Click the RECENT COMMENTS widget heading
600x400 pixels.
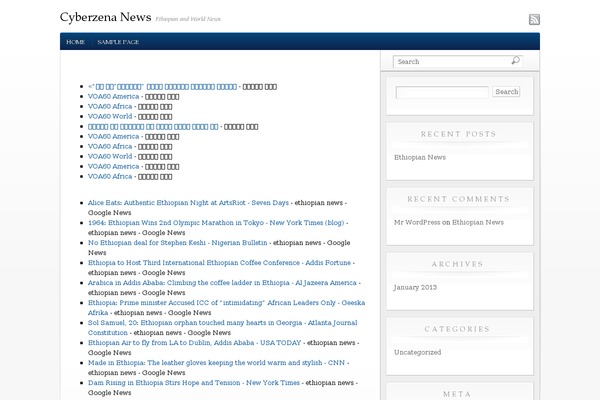click(458, 199)
